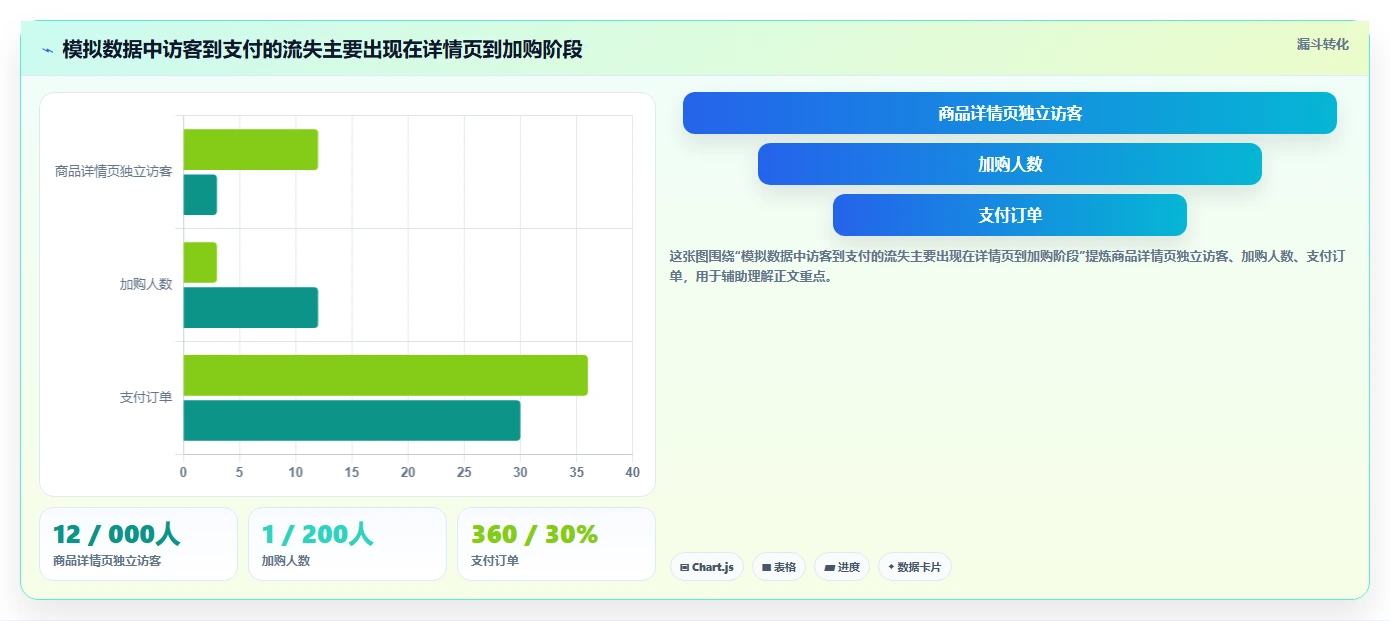Image resolution: width=1390 pixels, height=621 pixels.
Task: Click the 360 / 30% stat card
Action: pos(556,544)
